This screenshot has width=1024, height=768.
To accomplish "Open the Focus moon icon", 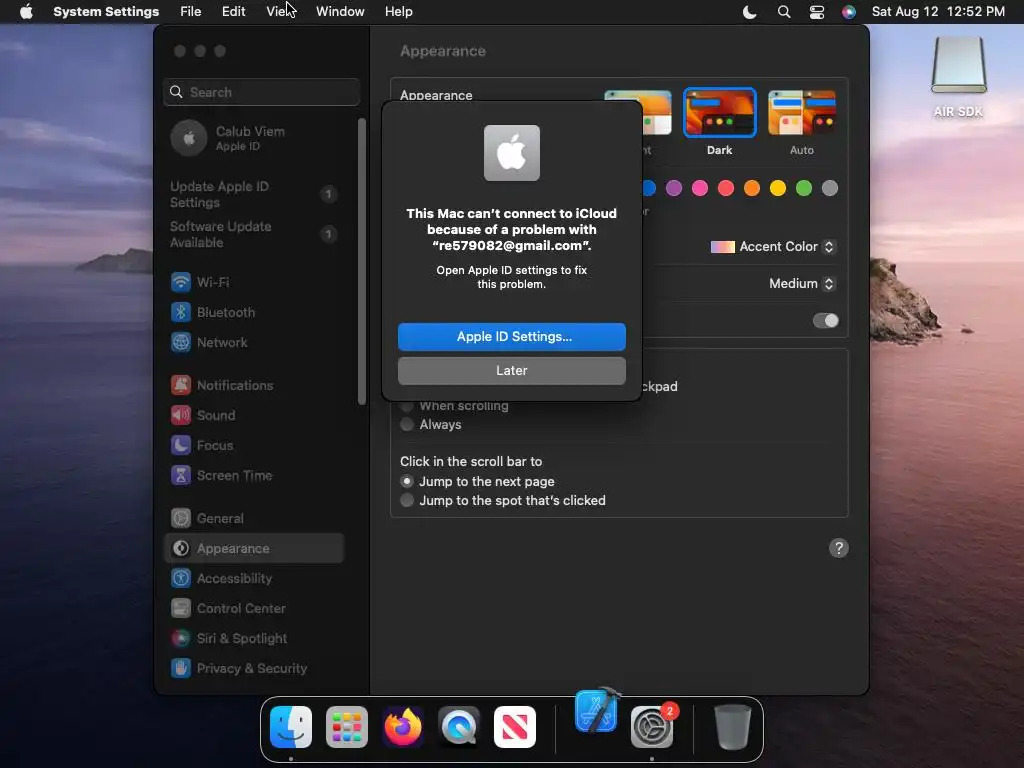I will click(181, 445).
